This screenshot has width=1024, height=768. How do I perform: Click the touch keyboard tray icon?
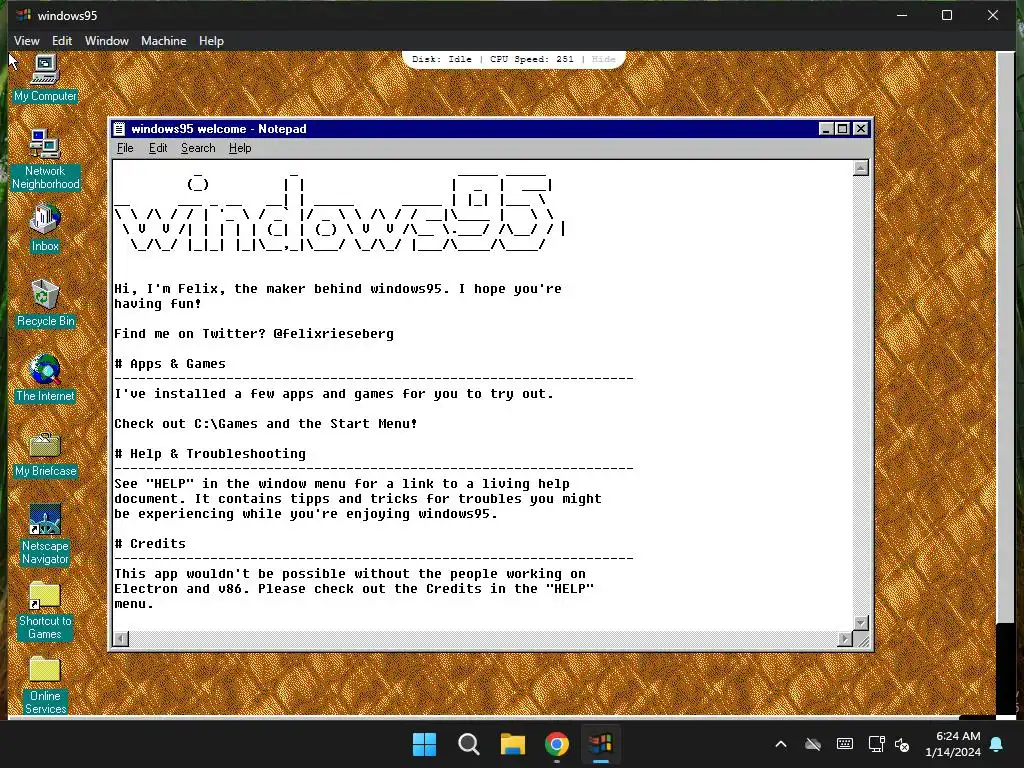(x=844, y=744)
